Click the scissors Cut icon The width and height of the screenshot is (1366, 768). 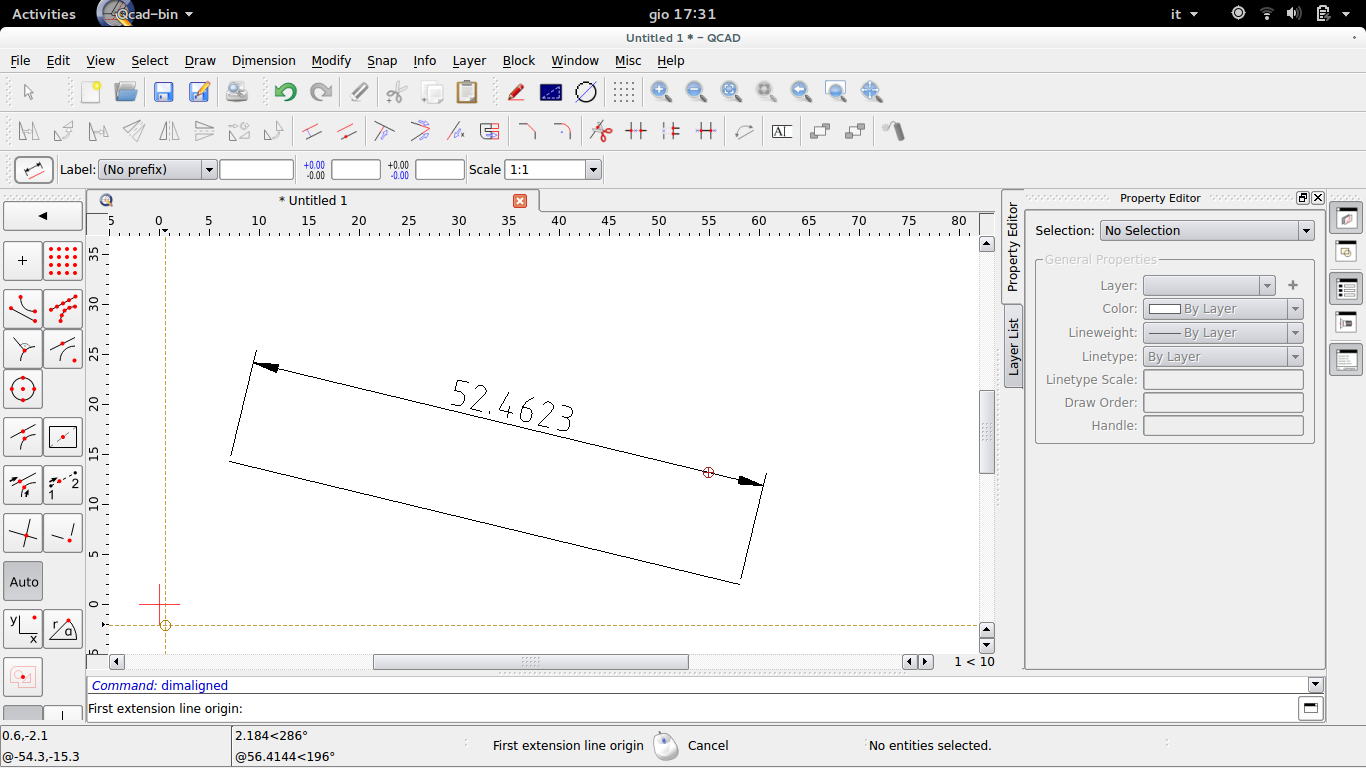(x=396, y=92)
